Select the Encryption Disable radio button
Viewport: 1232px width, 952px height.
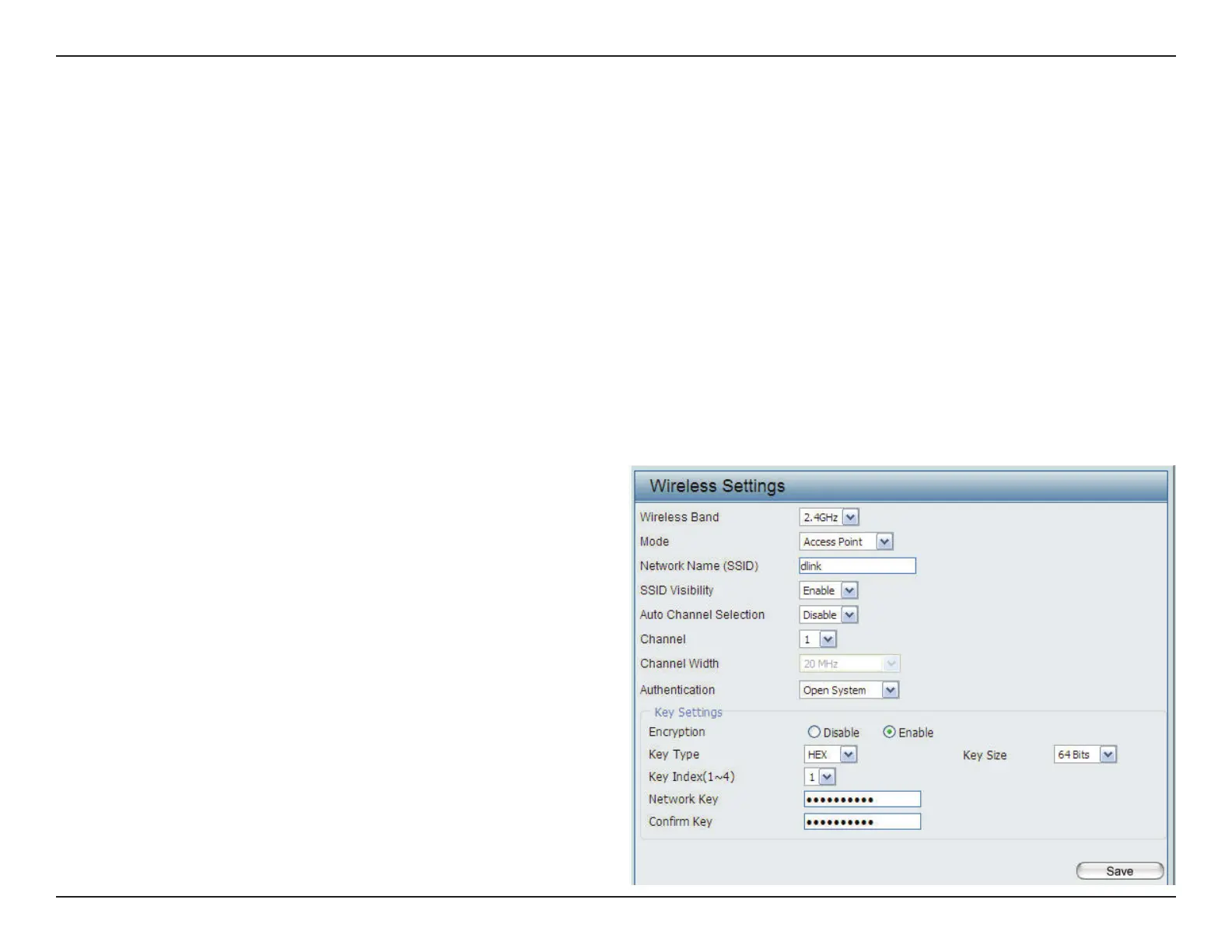[814, 732]
